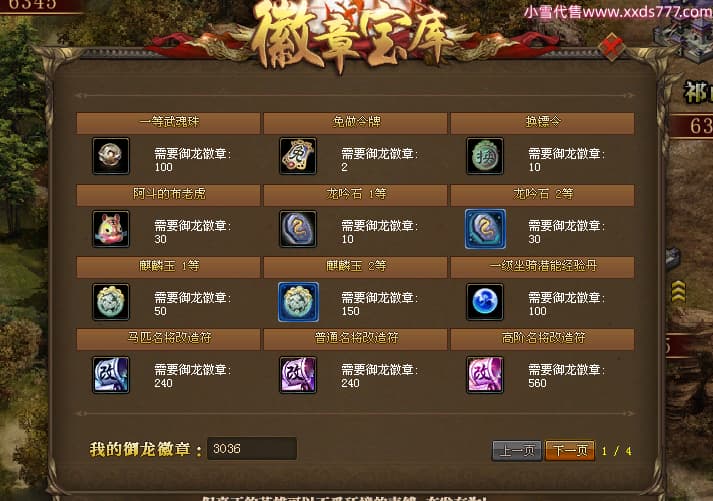Click the 上一页 previous page button
This screenshot has height=501, width=713.
point(517,451)
